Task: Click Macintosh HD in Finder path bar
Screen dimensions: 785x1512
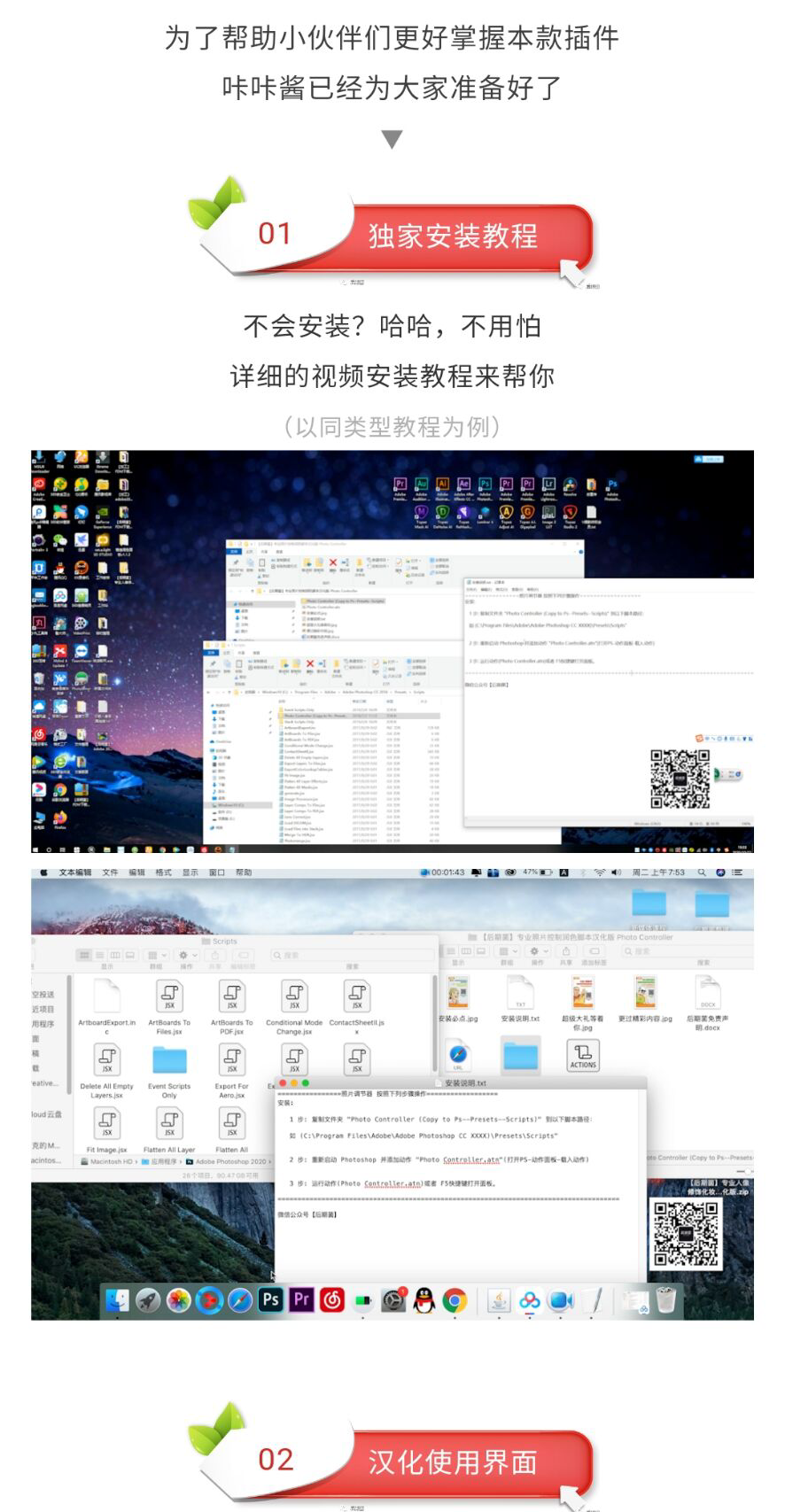Action: (106, 1161)
